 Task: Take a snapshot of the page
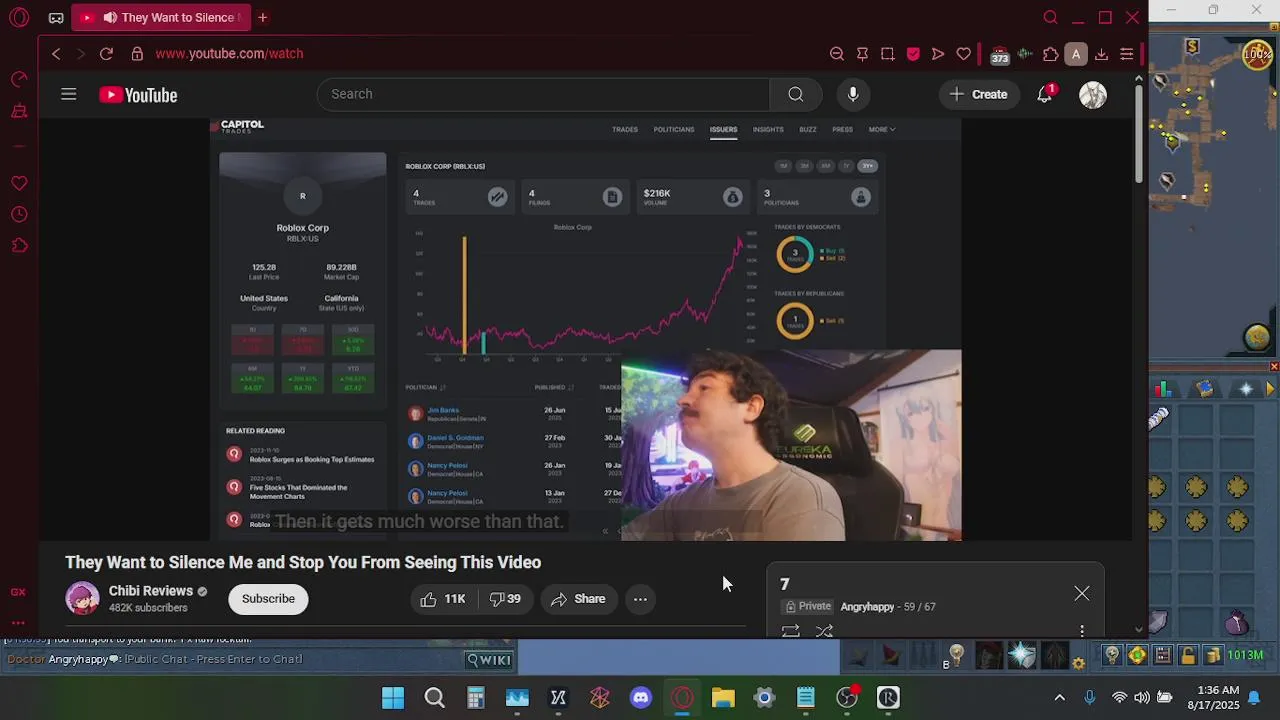click(x=887, y=54)
